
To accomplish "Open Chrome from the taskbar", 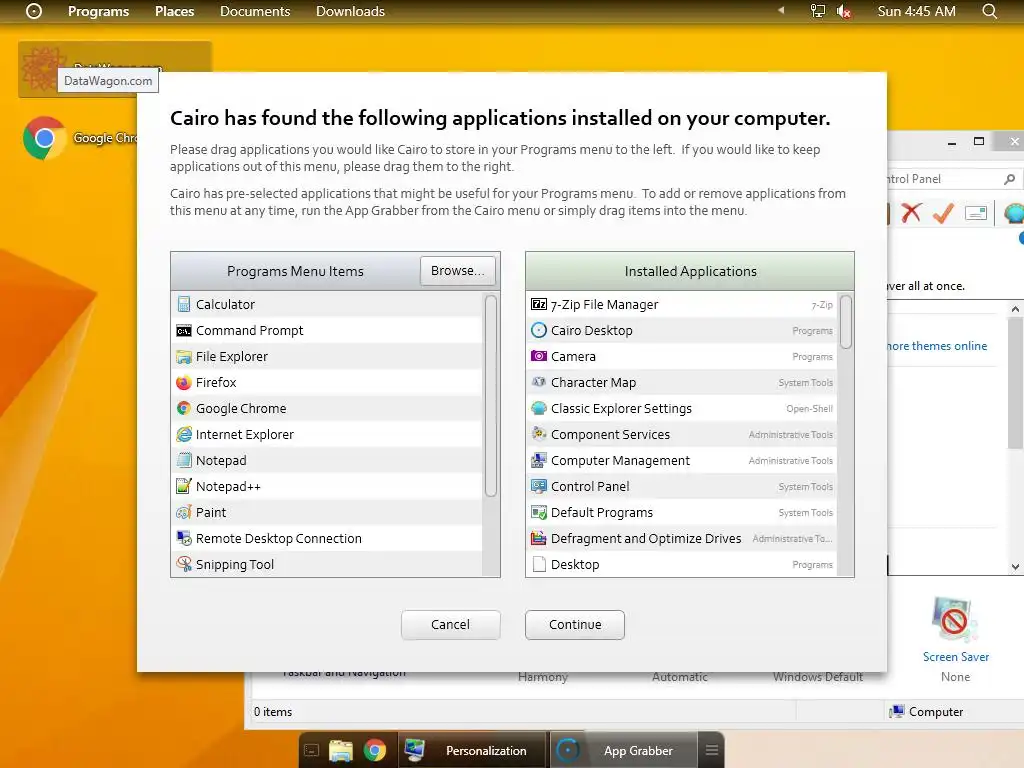I will click(x=375, y=750).
